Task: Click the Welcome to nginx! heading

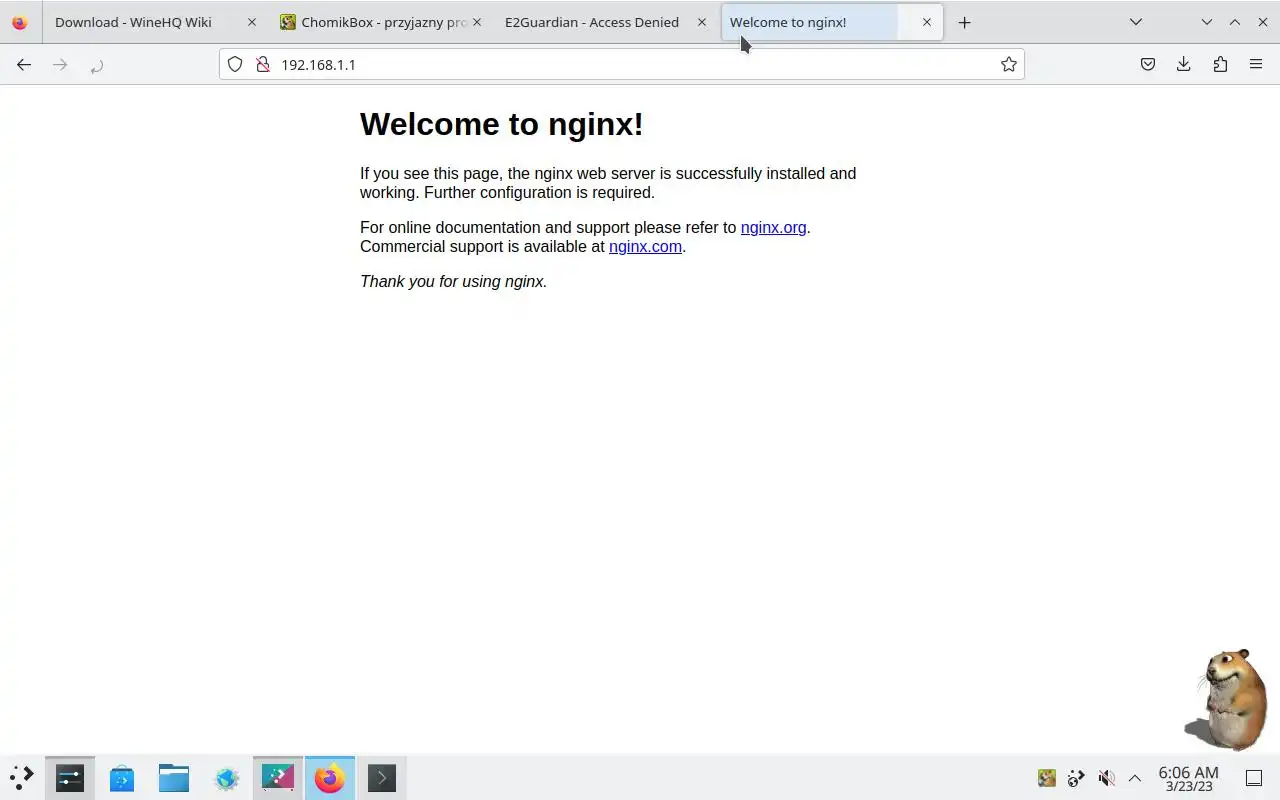Action: coord(501,124)
